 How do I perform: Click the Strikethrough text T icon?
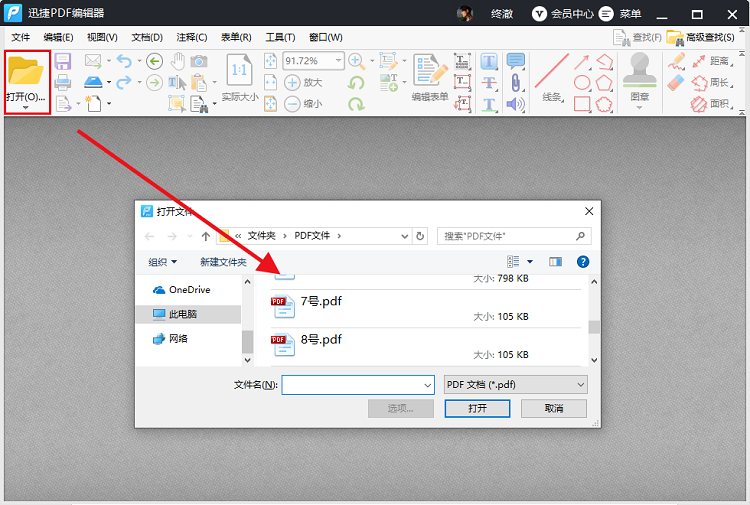[x=488, y=82]
